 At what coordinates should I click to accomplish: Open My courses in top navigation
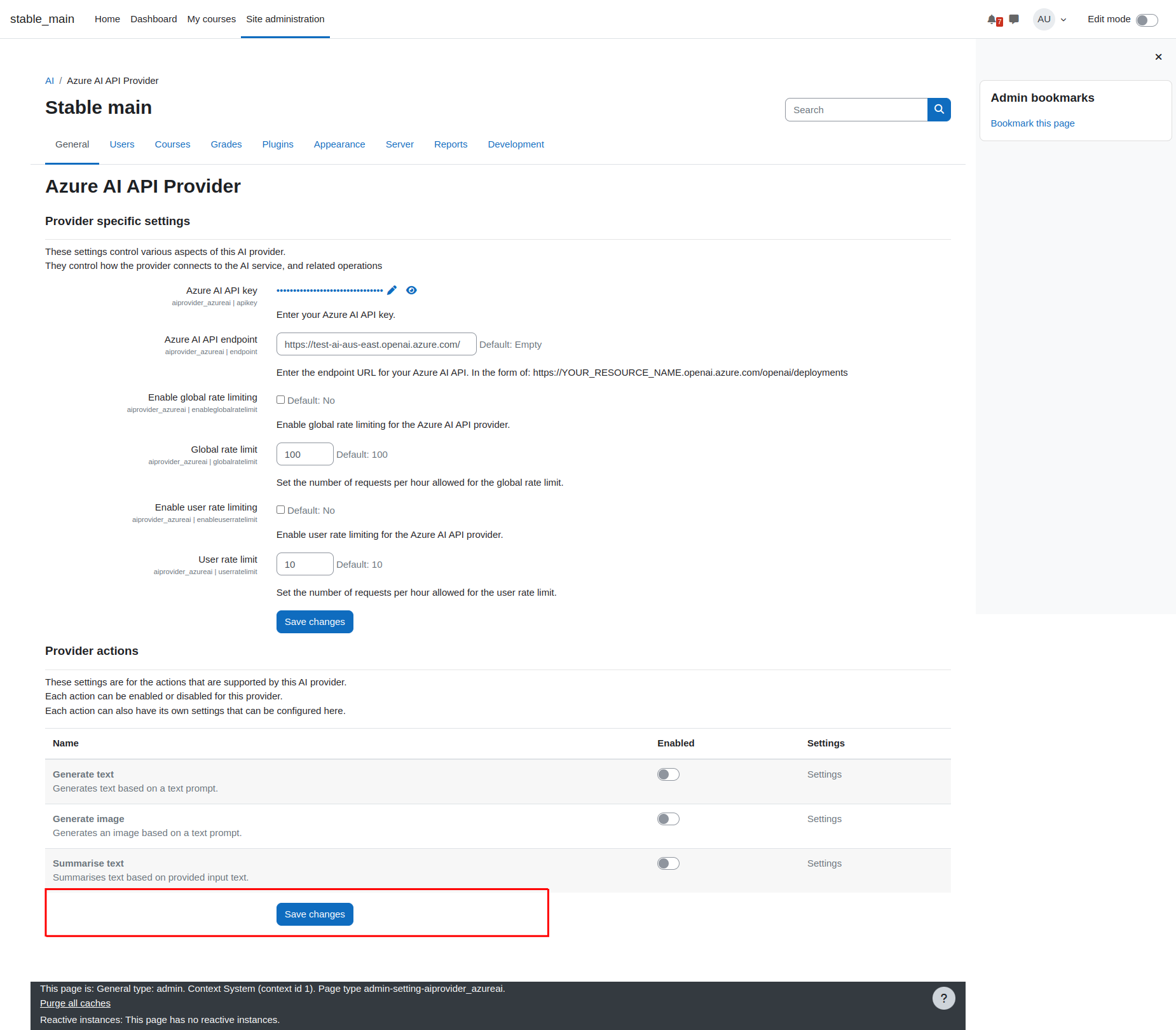point(212,19)
